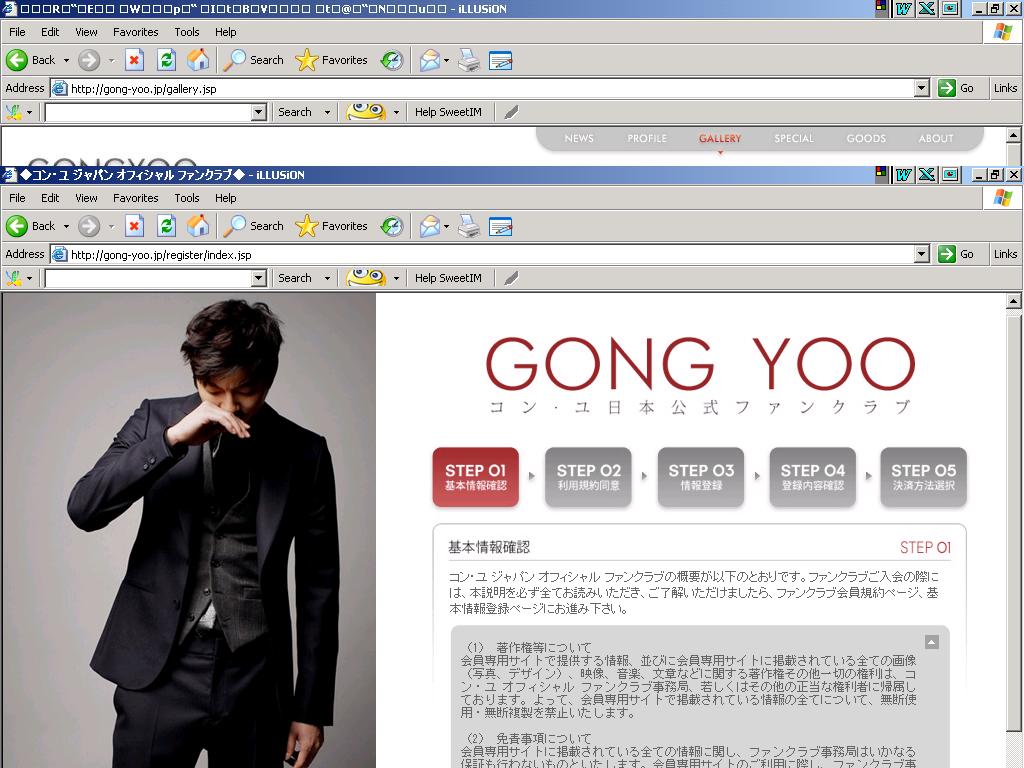Open PROFILE tab on background page
This screenshot has height=768, width=1024.
pos(647,138)
